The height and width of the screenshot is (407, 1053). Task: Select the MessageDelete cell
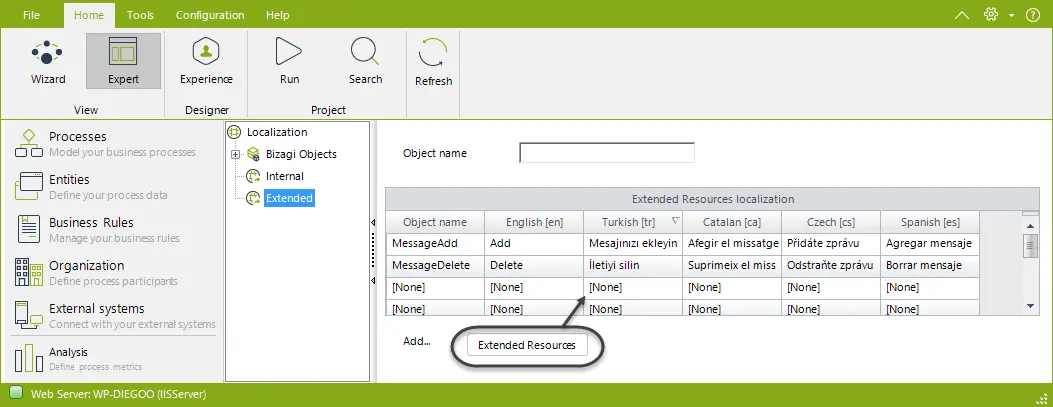[x=434, y=266]
